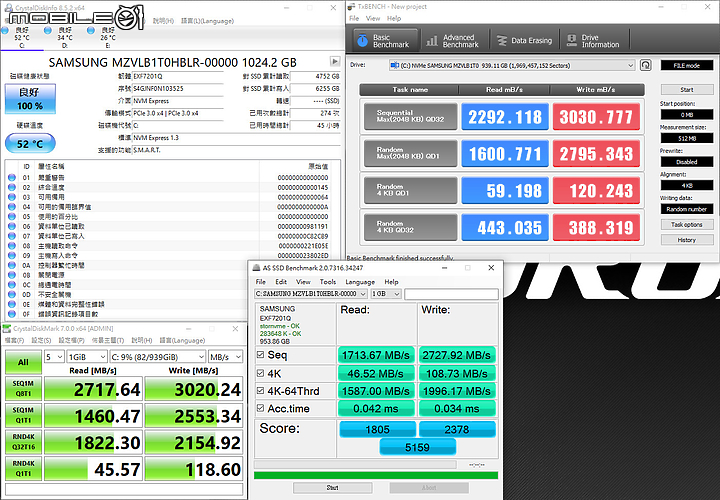
Task: Click FILE mode button in TxBENCH
Action: 686,65
